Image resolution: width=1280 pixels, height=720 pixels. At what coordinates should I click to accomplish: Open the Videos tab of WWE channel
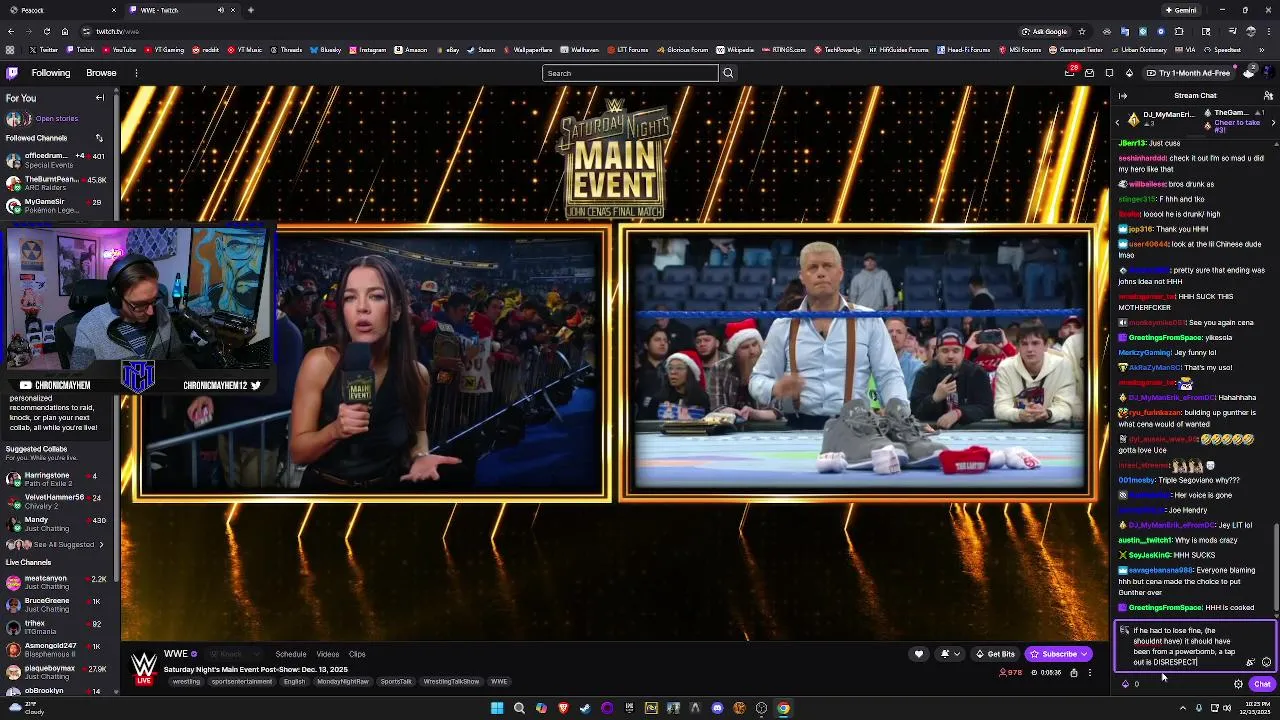(327, 654)
